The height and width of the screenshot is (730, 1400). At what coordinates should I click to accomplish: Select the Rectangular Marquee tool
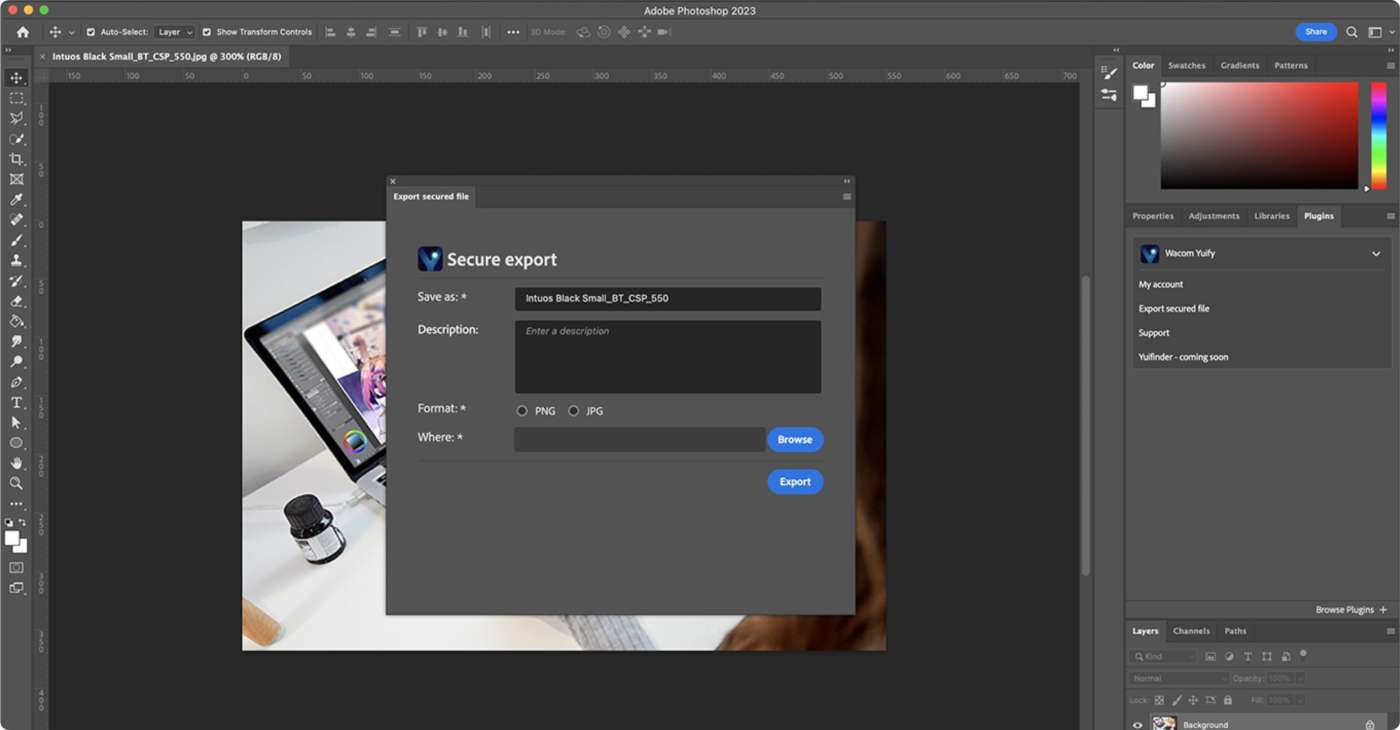pos(16,98)
